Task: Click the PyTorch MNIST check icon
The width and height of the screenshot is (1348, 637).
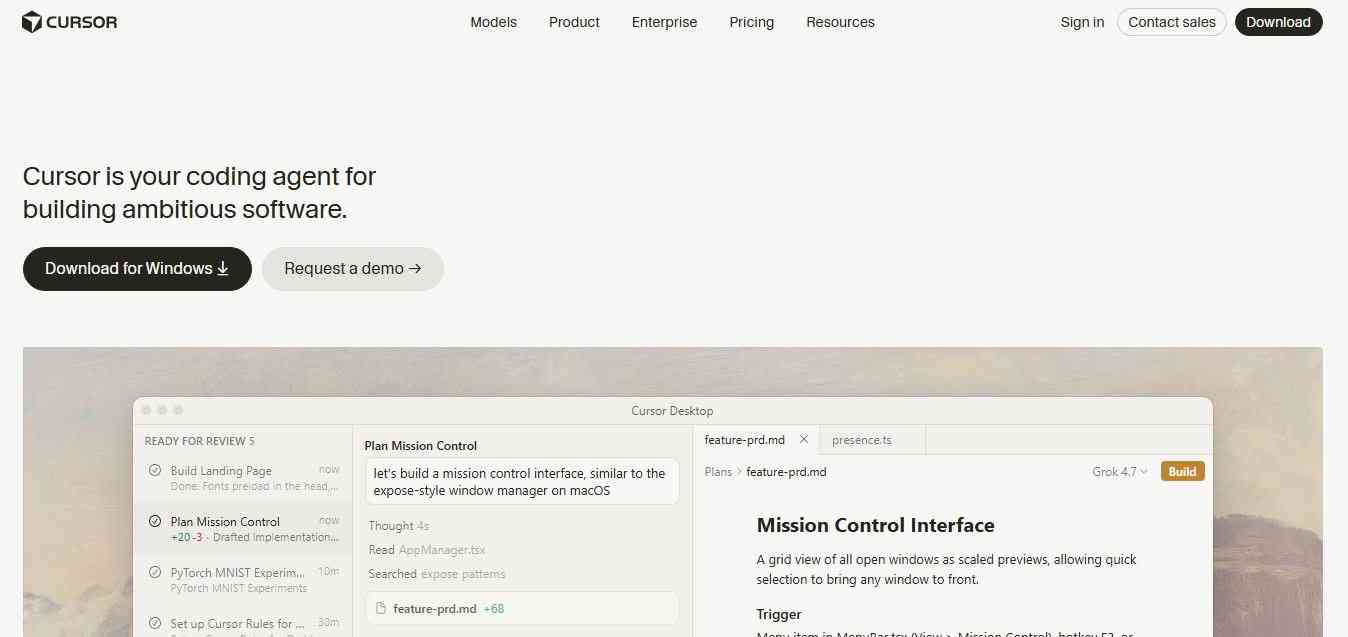Action: pos(155,572)
